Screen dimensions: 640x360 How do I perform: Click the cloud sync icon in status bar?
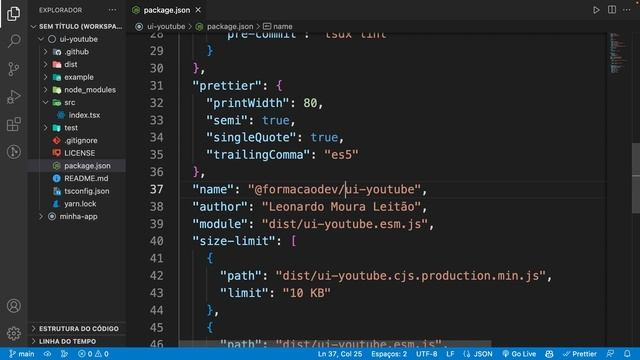pos(47,354)
